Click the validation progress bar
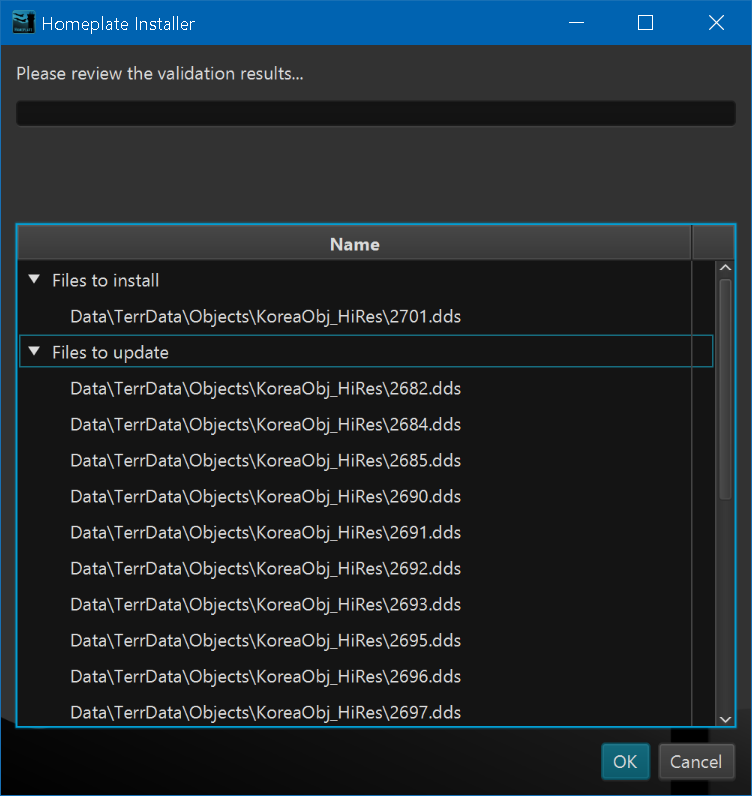Screen dimensions: 752x796 click(x=375, y=113)
